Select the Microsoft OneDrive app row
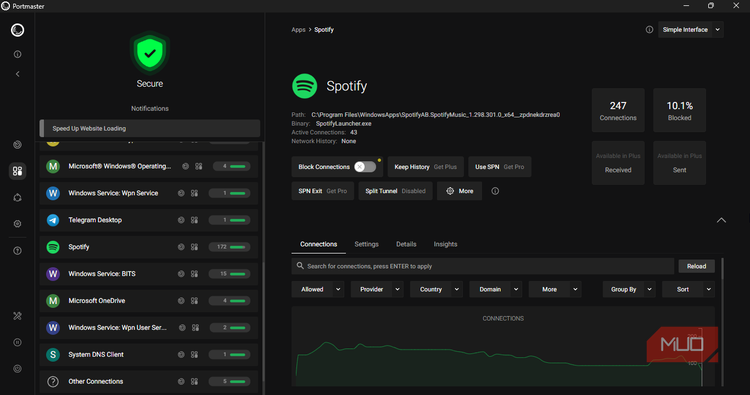 149,301
